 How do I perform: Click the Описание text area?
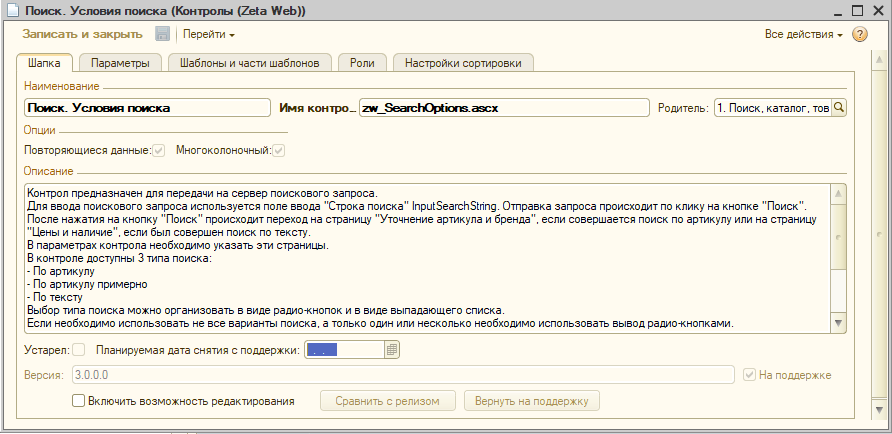pos(428,258)
